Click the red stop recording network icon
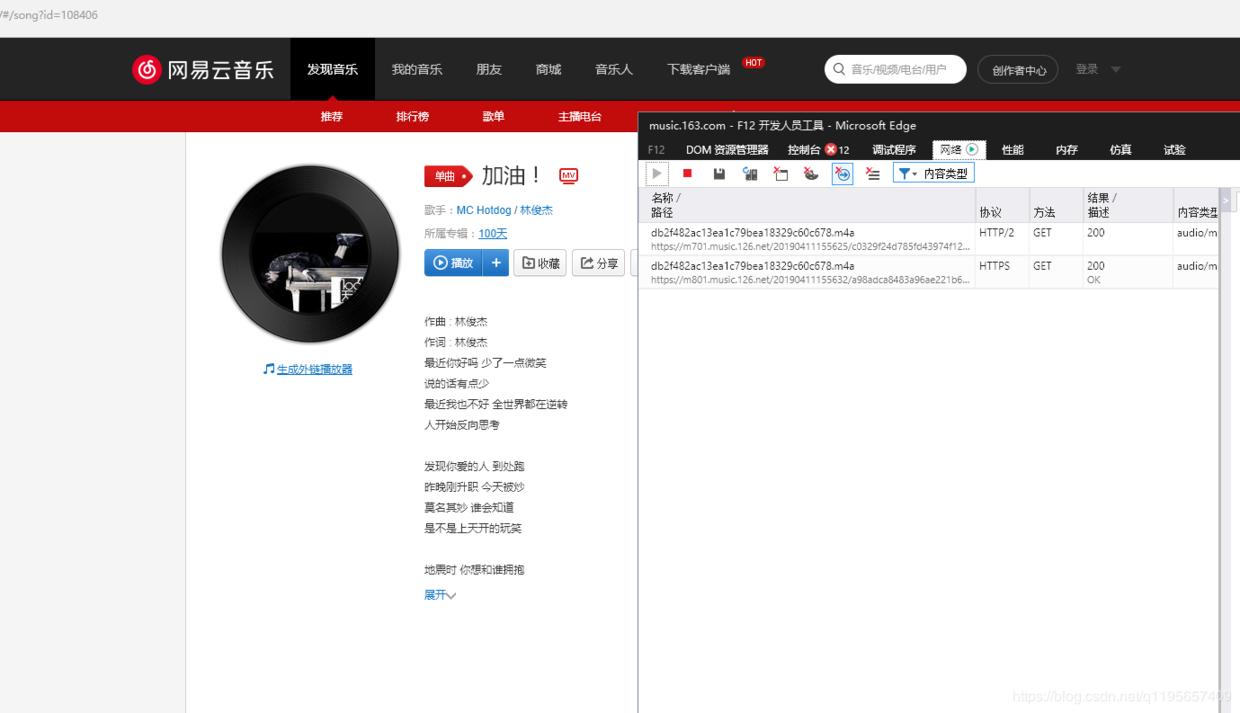The height and width of the screenshot is (713, 1240). [x=687, y=172]
